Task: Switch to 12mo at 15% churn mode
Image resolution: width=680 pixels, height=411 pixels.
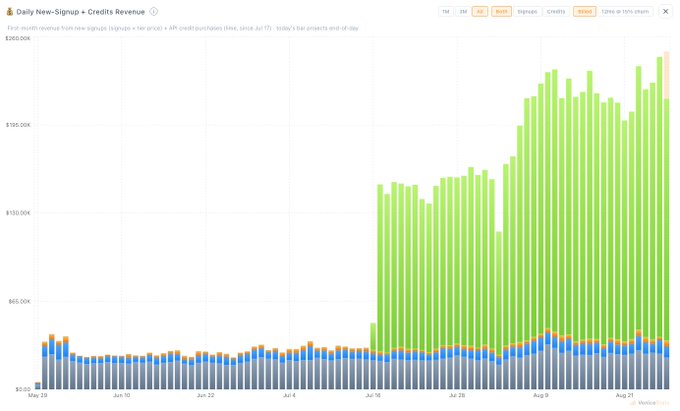Action: click(625, 12)
